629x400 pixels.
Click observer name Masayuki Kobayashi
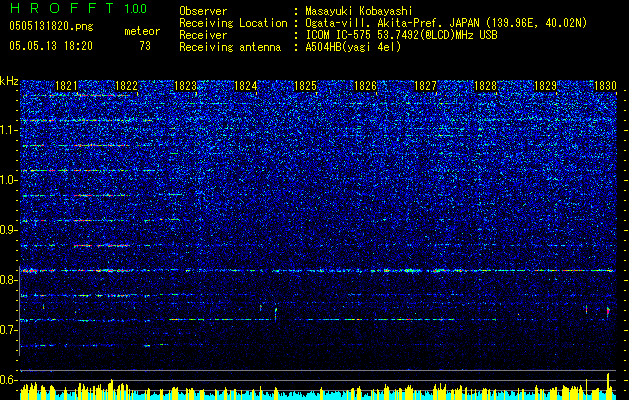358,11
